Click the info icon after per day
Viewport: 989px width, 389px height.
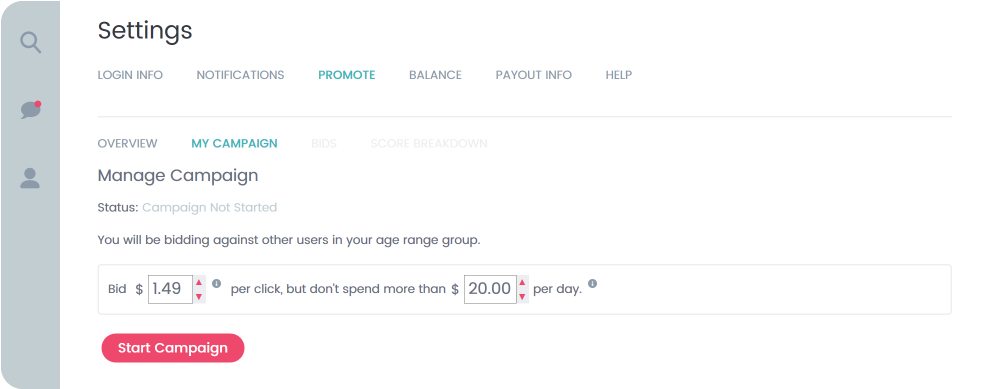click(x=592, y=284)
